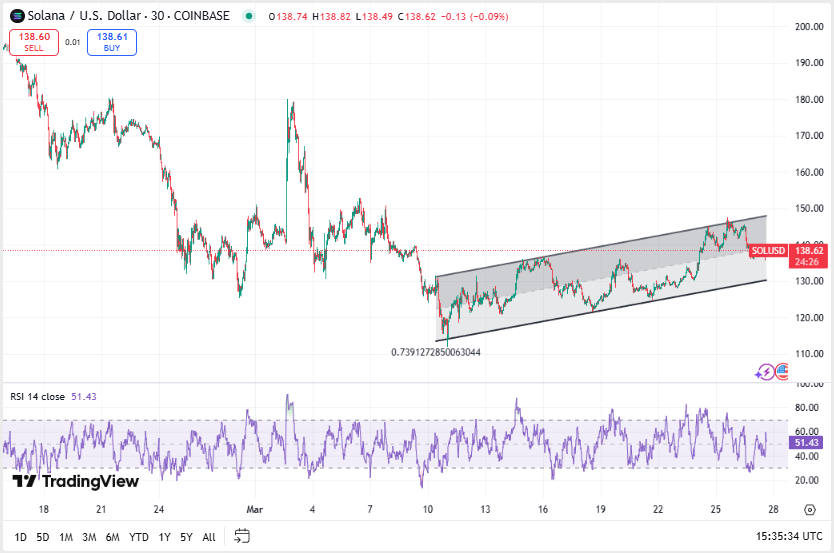This screenshot has height=553, width=834.
Task: Select the 5D time range
Action: (x=43, y=537)
